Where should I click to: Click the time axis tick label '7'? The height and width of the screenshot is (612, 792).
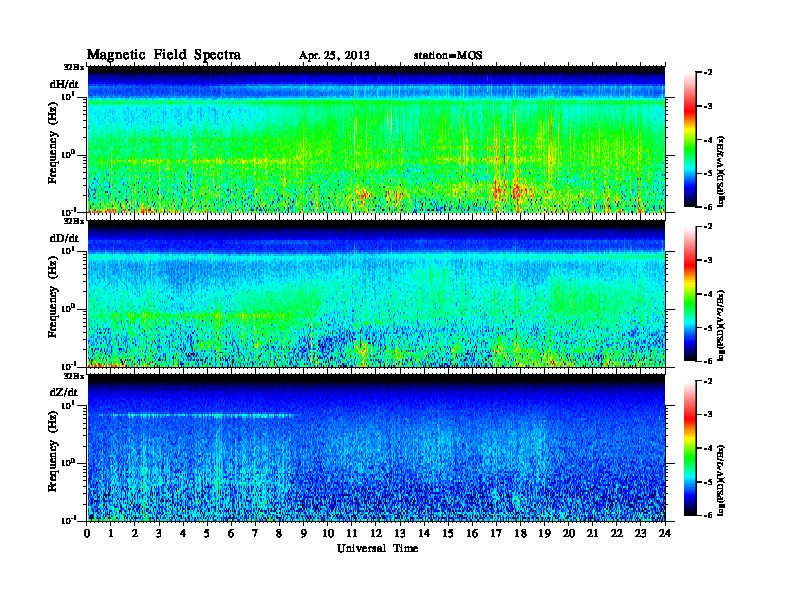tap(256, 534)
